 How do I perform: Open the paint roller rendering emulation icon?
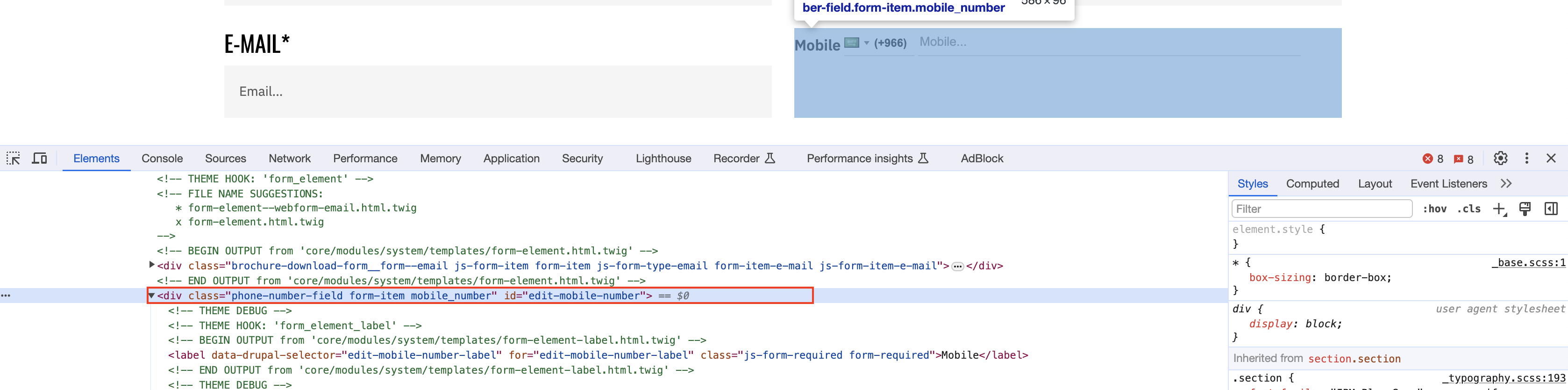coord(1525,209)
